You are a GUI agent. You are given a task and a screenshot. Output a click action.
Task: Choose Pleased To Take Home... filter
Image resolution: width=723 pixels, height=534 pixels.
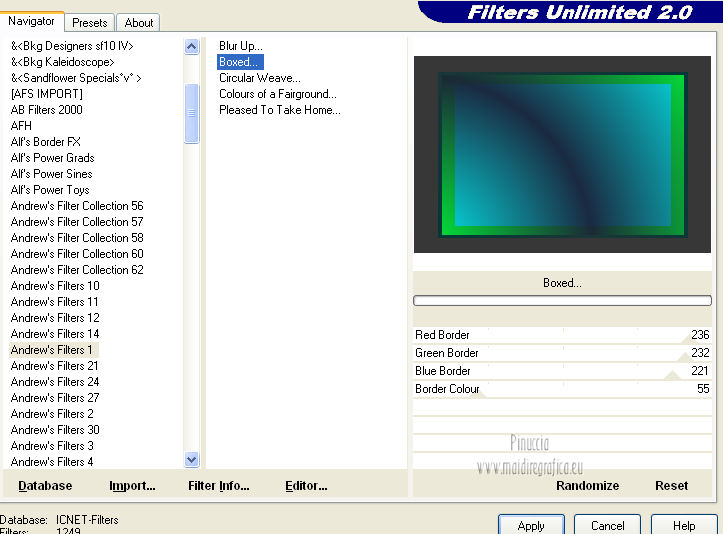279,110
